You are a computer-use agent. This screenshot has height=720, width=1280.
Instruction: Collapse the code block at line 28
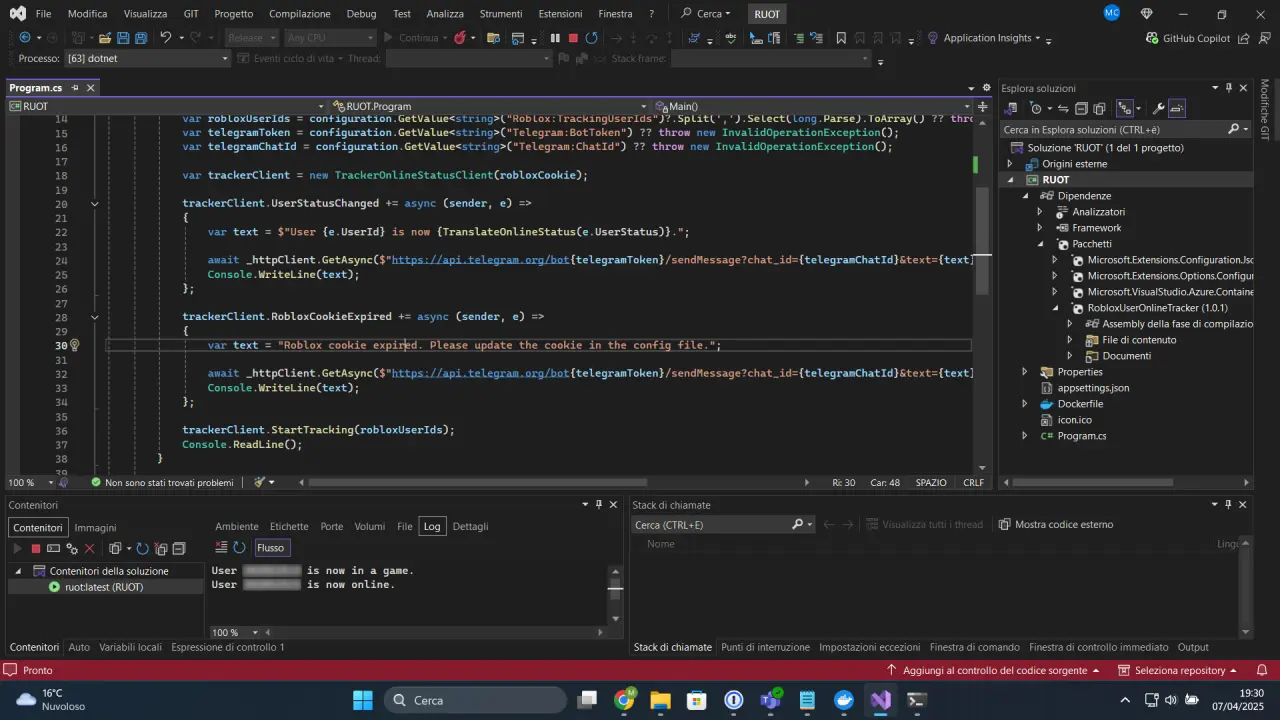[95, 317]
